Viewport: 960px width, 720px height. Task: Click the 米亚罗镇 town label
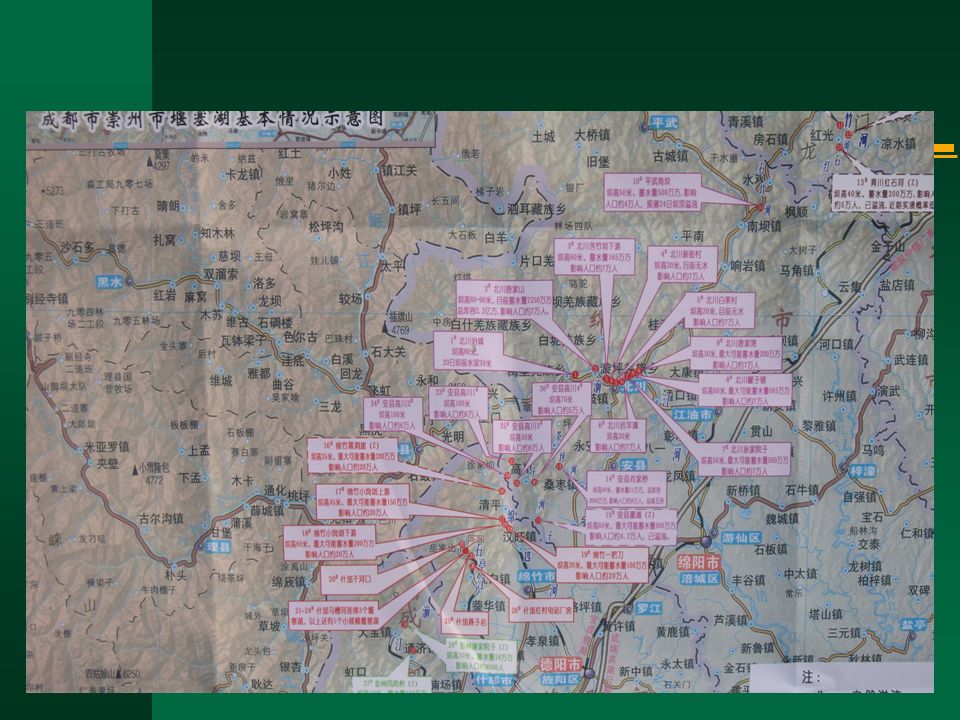point(107,446)
